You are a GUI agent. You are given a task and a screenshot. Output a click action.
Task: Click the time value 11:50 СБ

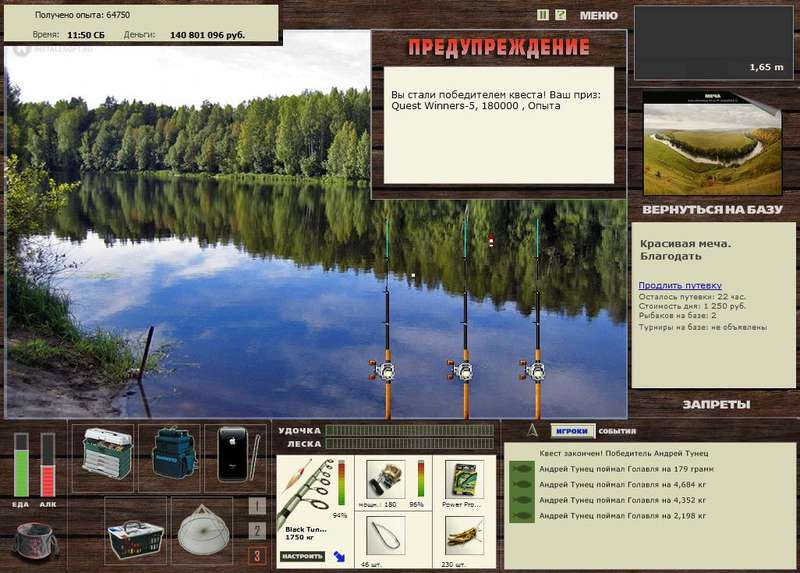(86, 35)
